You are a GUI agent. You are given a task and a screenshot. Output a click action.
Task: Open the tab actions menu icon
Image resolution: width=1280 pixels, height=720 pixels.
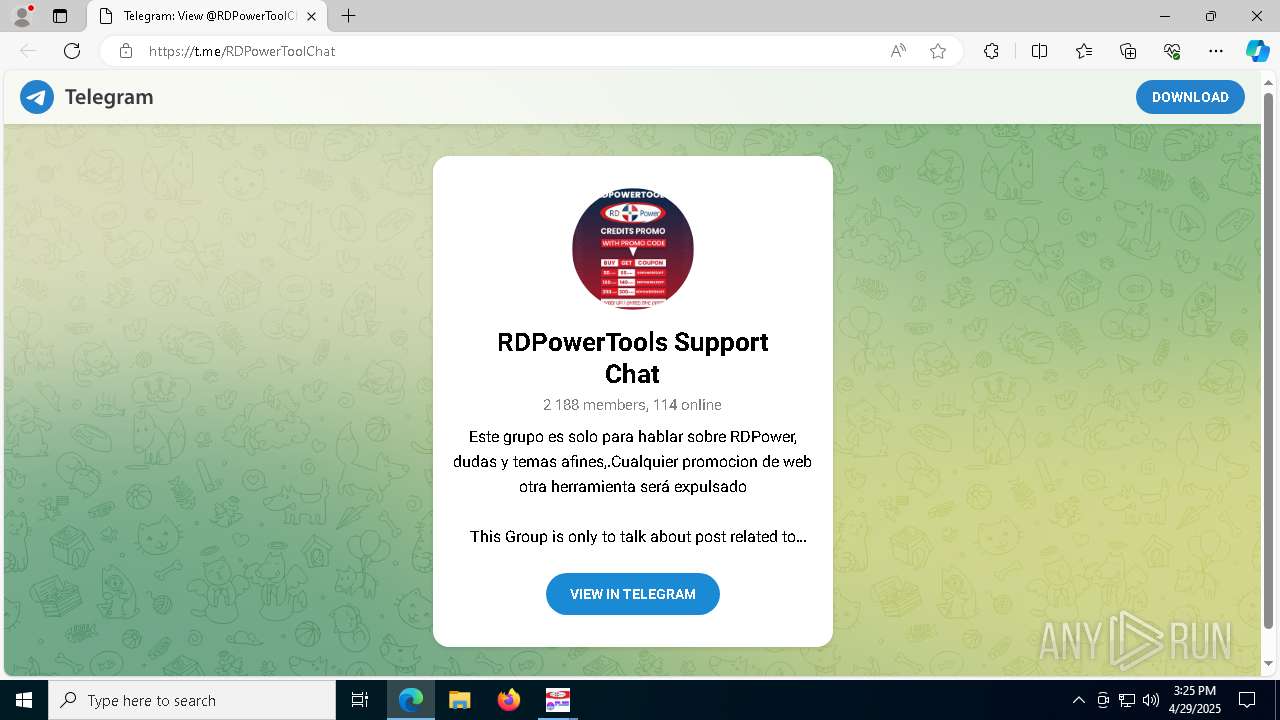click(x=60, y=16)
